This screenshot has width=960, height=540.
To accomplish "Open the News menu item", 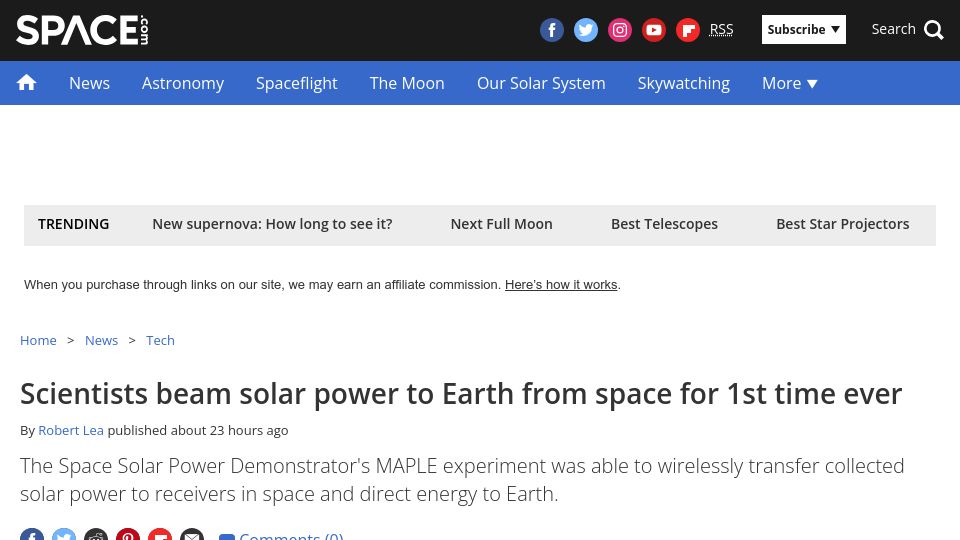I will [x=89, y=83].
